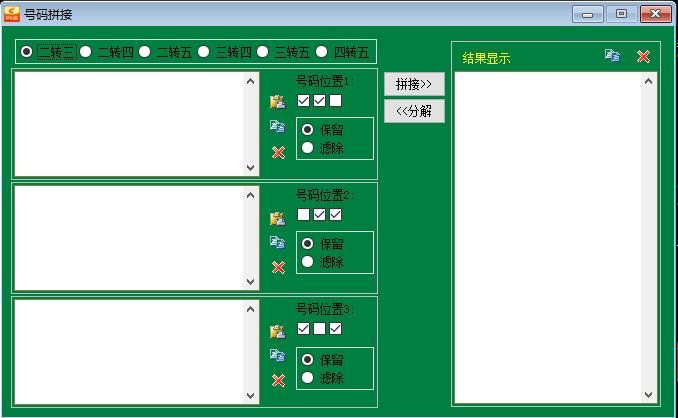This screenshot has height=418, width=678.
Task: Click scroll down arrow of 号码位置3 box
Action: pos(251,396)
